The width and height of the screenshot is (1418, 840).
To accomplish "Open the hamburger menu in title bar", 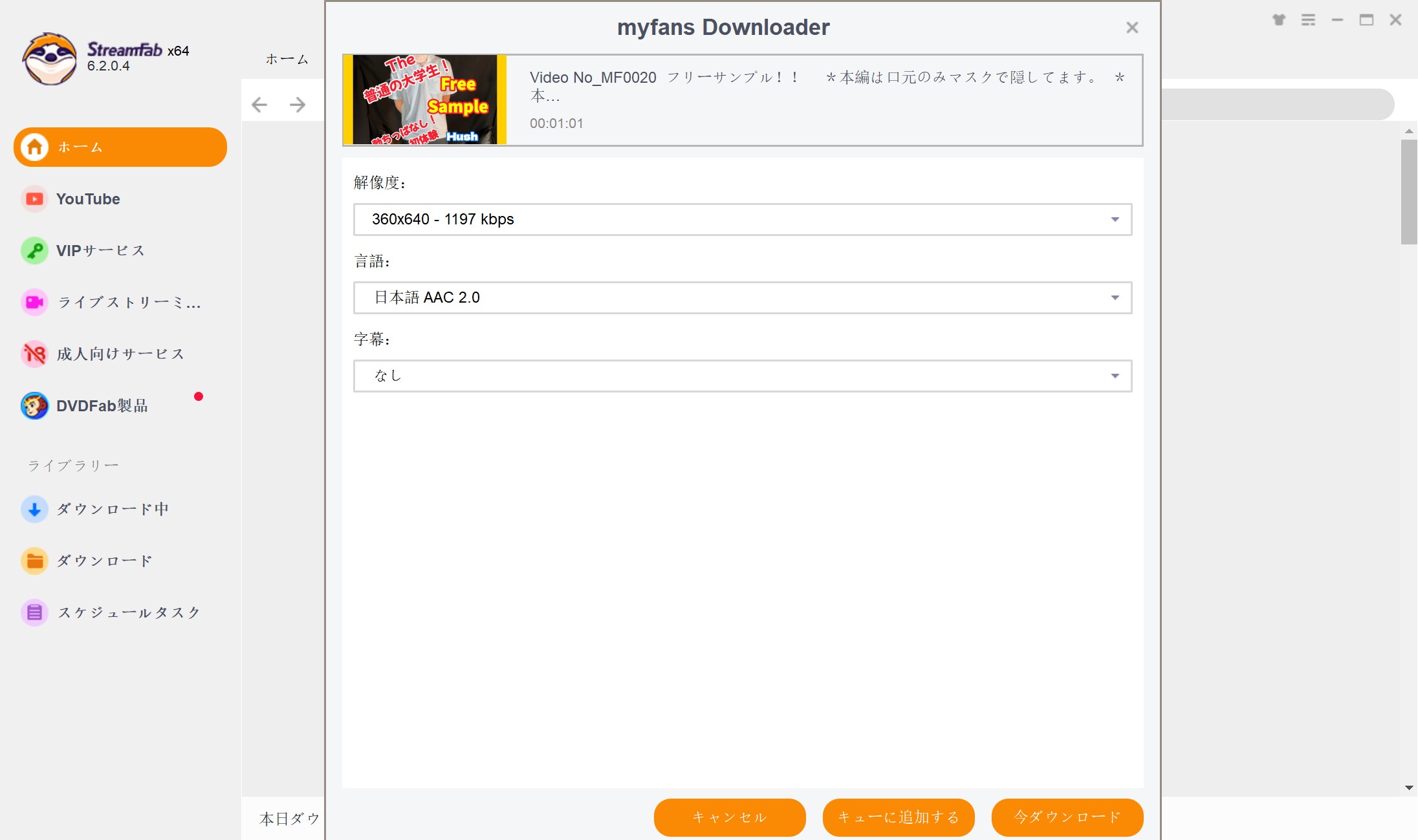I will [x=1308, y=20].
